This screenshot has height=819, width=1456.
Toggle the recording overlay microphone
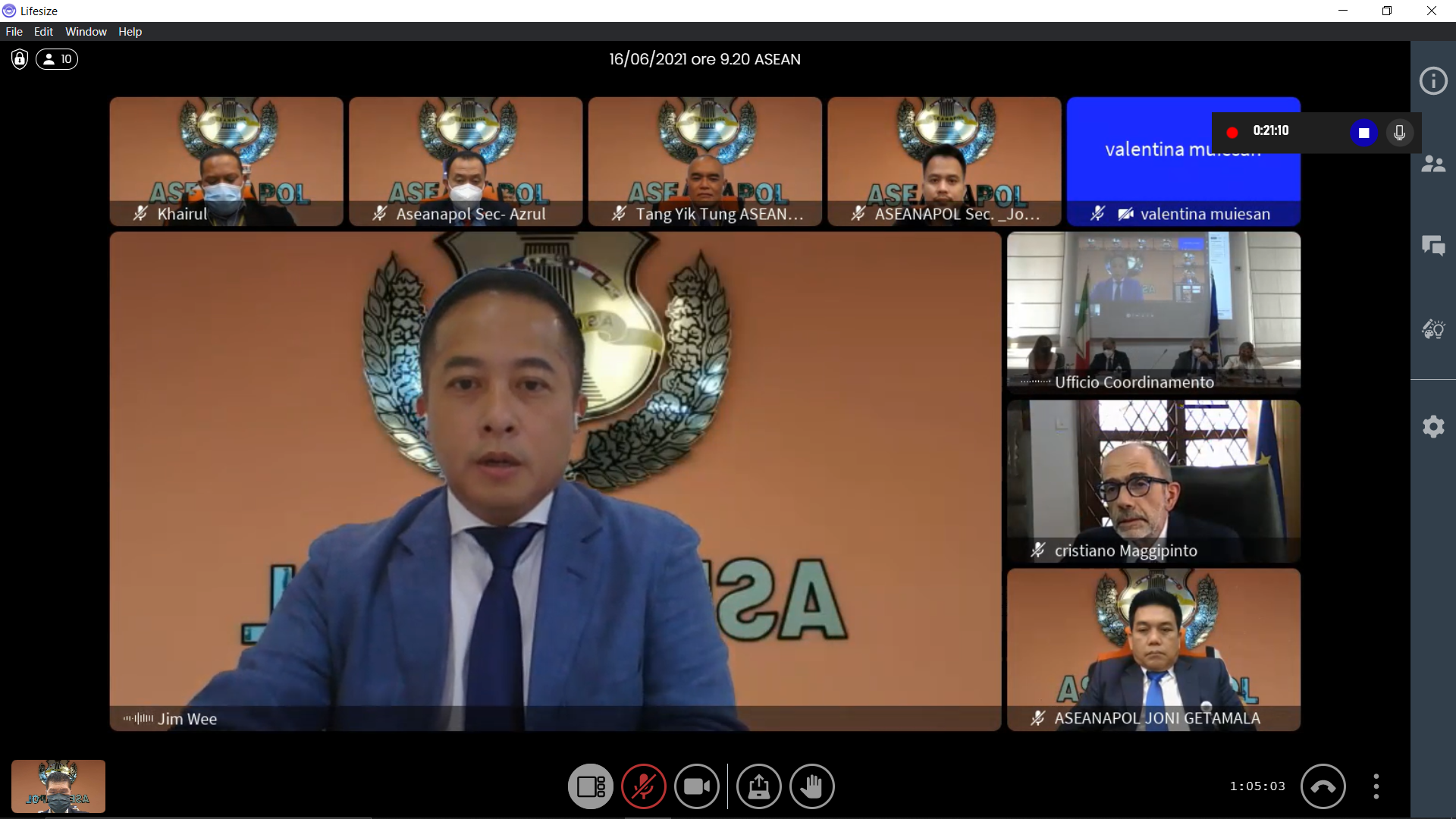[x=1399, y=133]
